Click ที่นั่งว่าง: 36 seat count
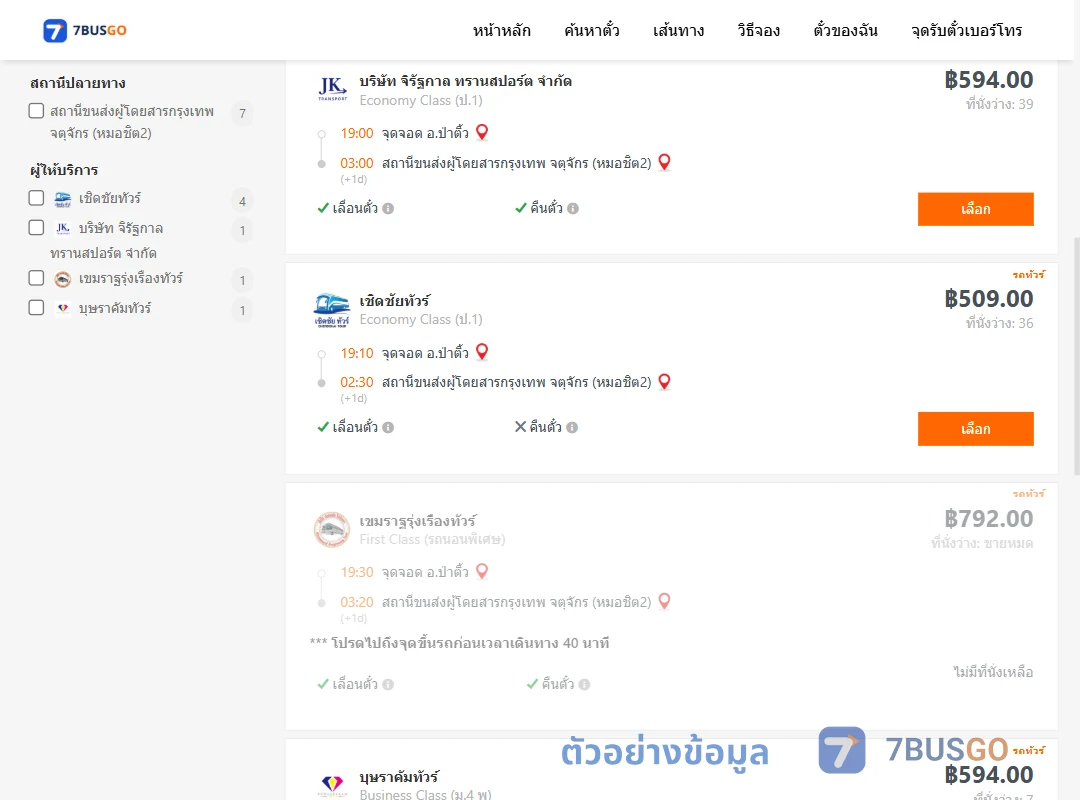The width and height of the screenshot is (1080, 800). (999, 323)
